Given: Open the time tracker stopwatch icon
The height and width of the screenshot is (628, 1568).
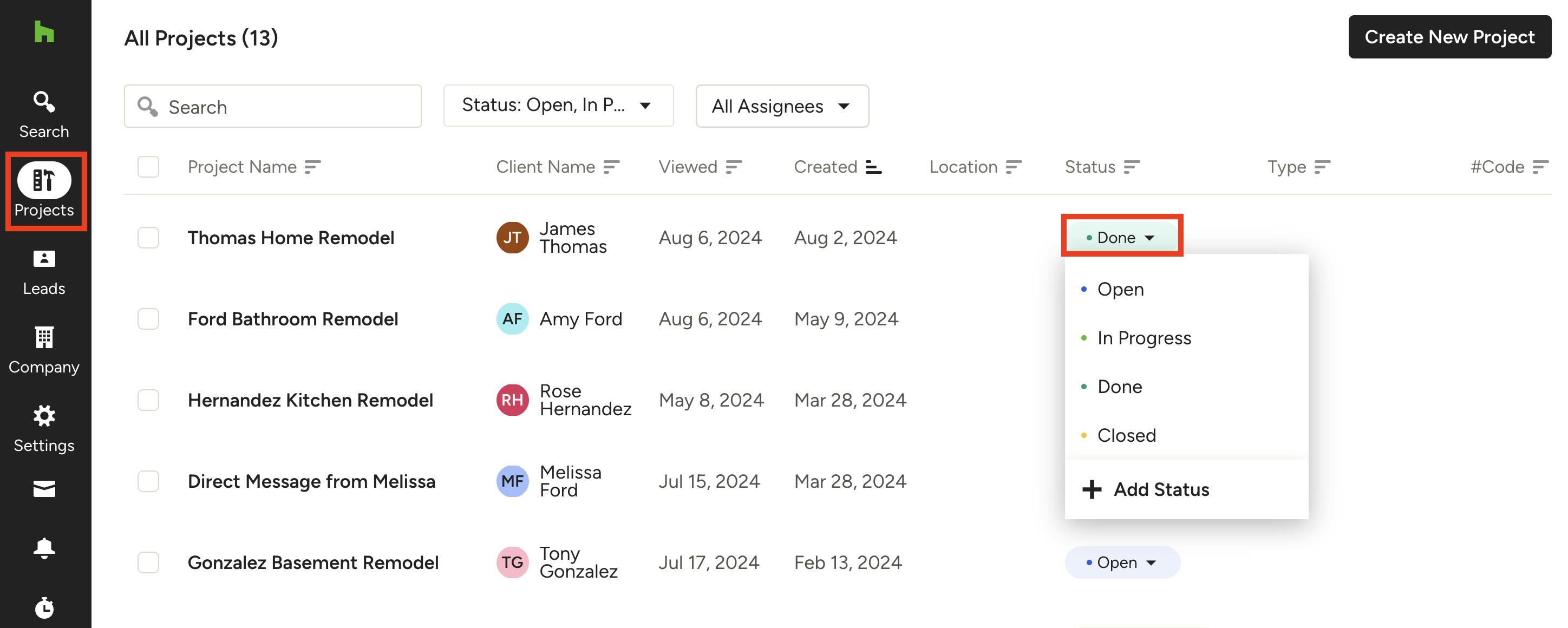Looking at the screenshot, I should pyautogui.click(x=44, y=607).
